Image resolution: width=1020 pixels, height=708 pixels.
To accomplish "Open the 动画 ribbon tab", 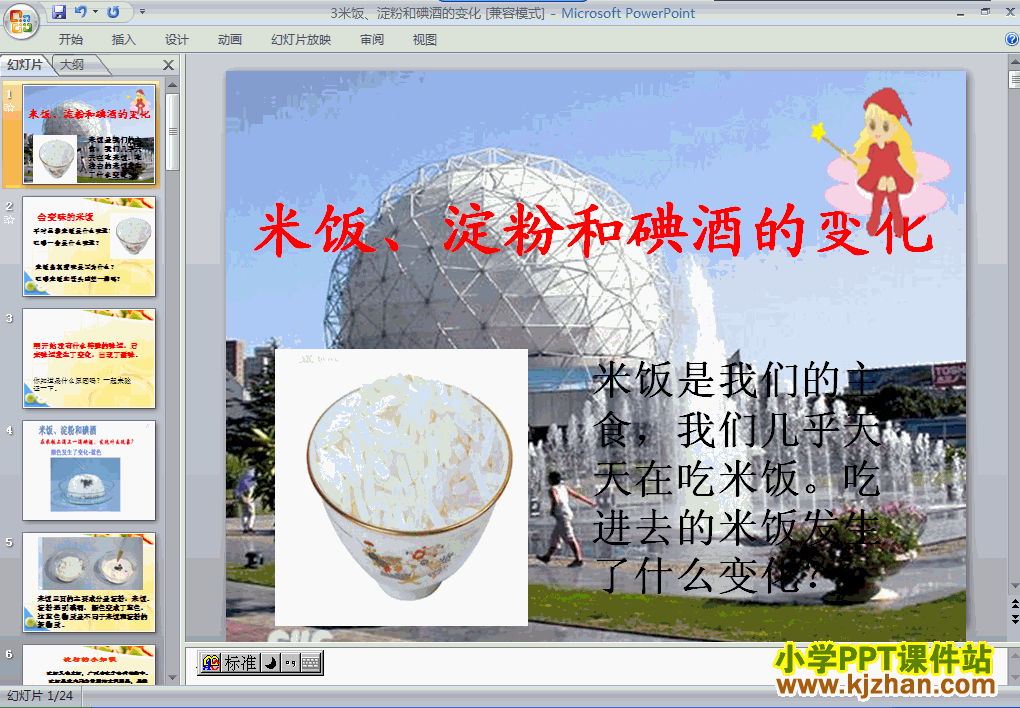I will (230, 40).
